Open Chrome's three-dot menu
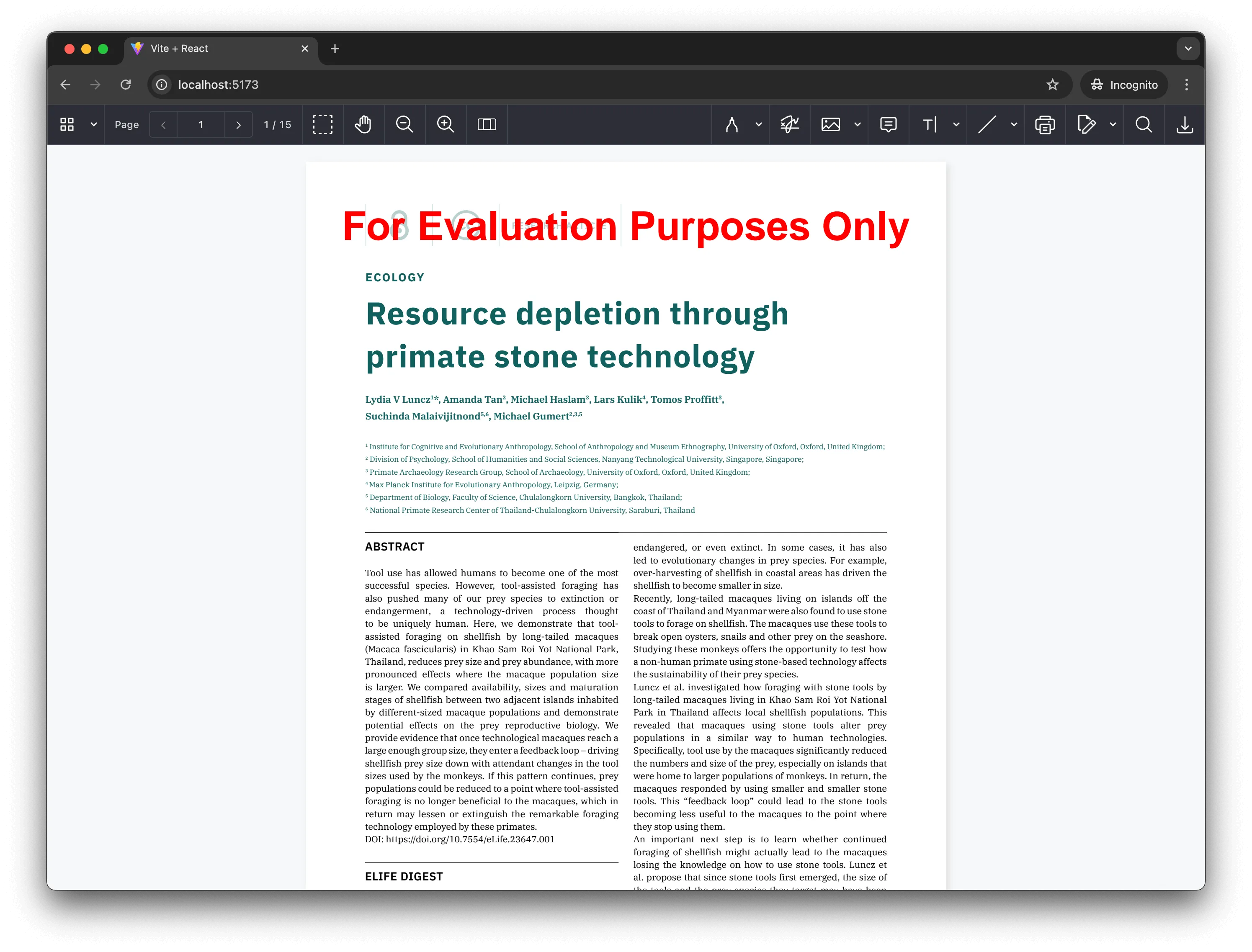Image resolution: width=1252 pixels, height=952 pixels. [1186, 85]
